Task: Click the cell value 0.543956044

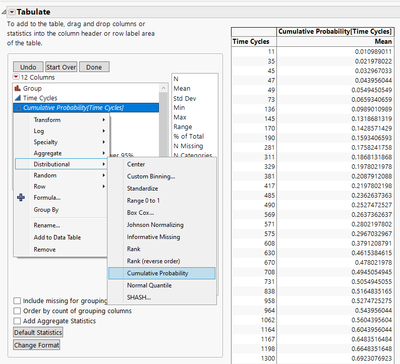Action: point(373,310)
